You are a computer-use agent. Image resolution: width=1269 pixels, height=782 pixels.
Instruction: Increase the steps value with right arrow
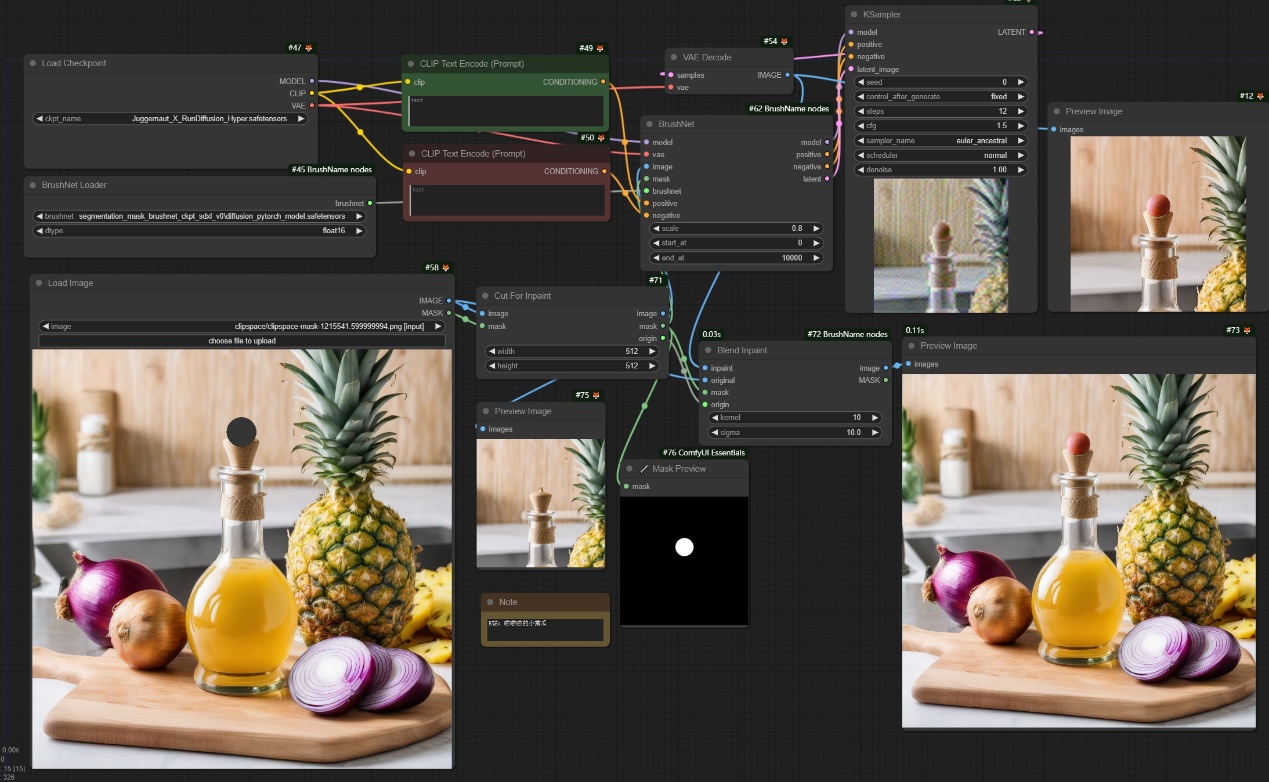tap(1020, 111)
